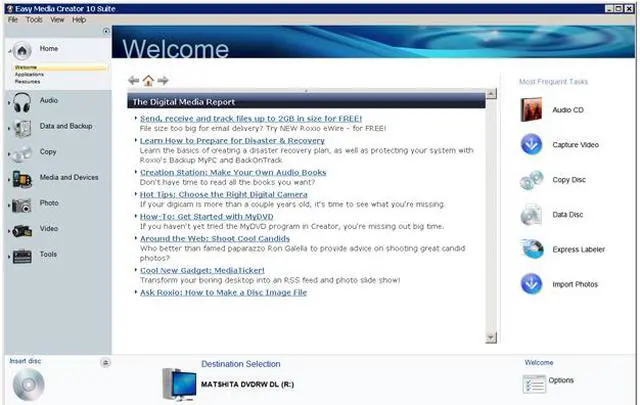
Task: Open the Tools menu
Action: click(x=34, y=19)
